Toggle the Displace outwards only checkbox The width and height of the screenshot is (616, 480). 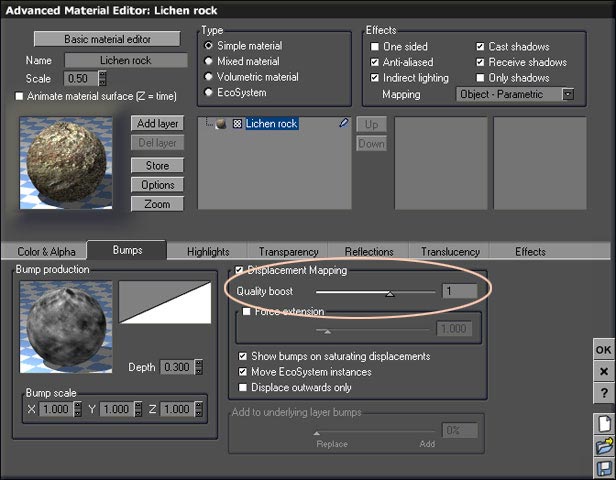pos(243,388)
